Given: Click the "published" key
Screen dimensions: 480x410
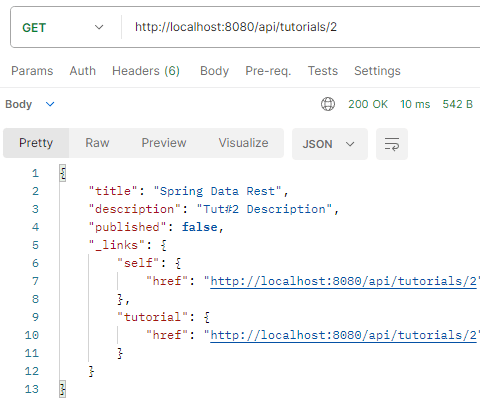Looking at the screenshot, I should (x=127, y=227).
